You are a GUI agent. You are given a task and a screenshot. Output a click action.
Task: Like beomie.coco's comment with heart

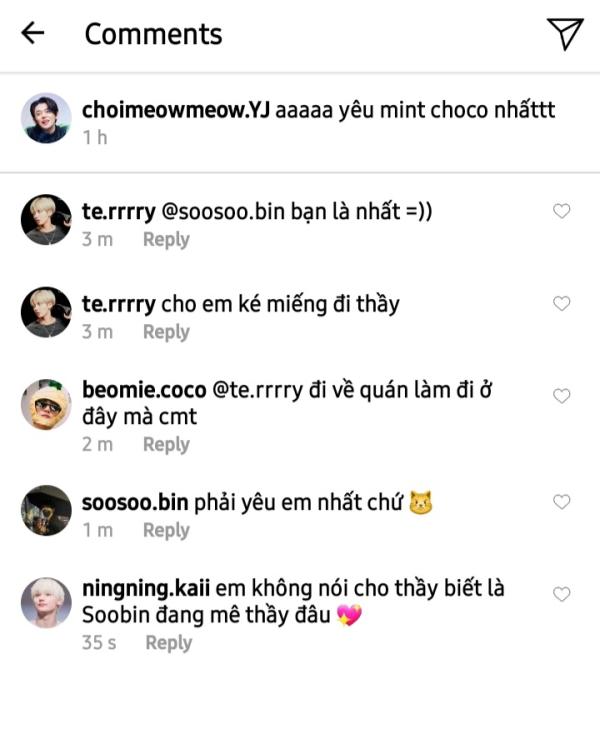(561, 396)
